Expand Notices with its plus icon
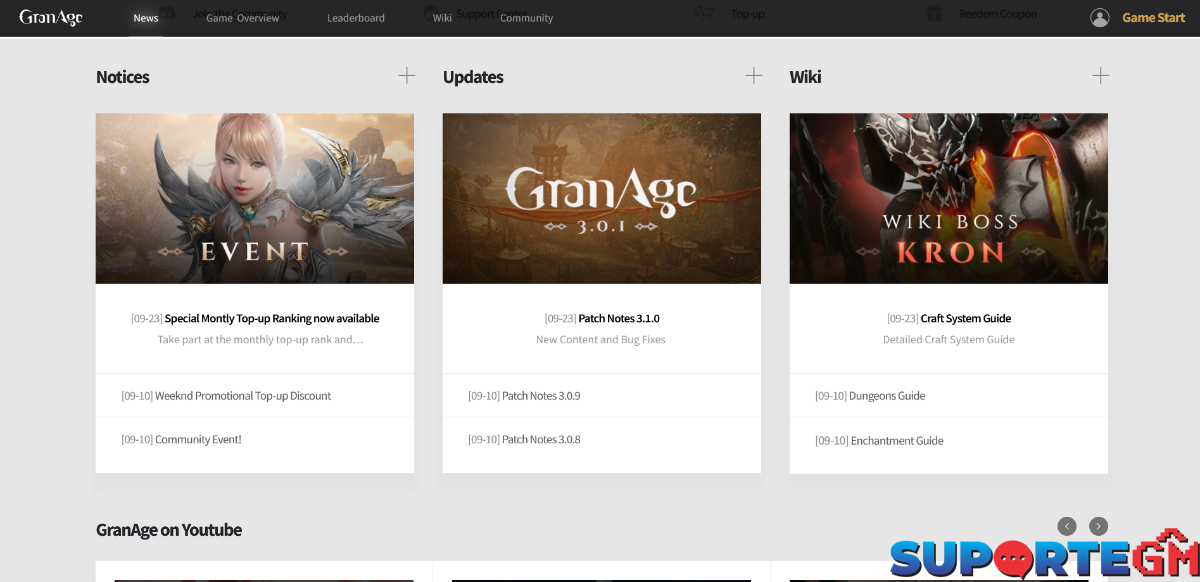Viewport: 1200px width, 582px height. click(x=406, y=76)
